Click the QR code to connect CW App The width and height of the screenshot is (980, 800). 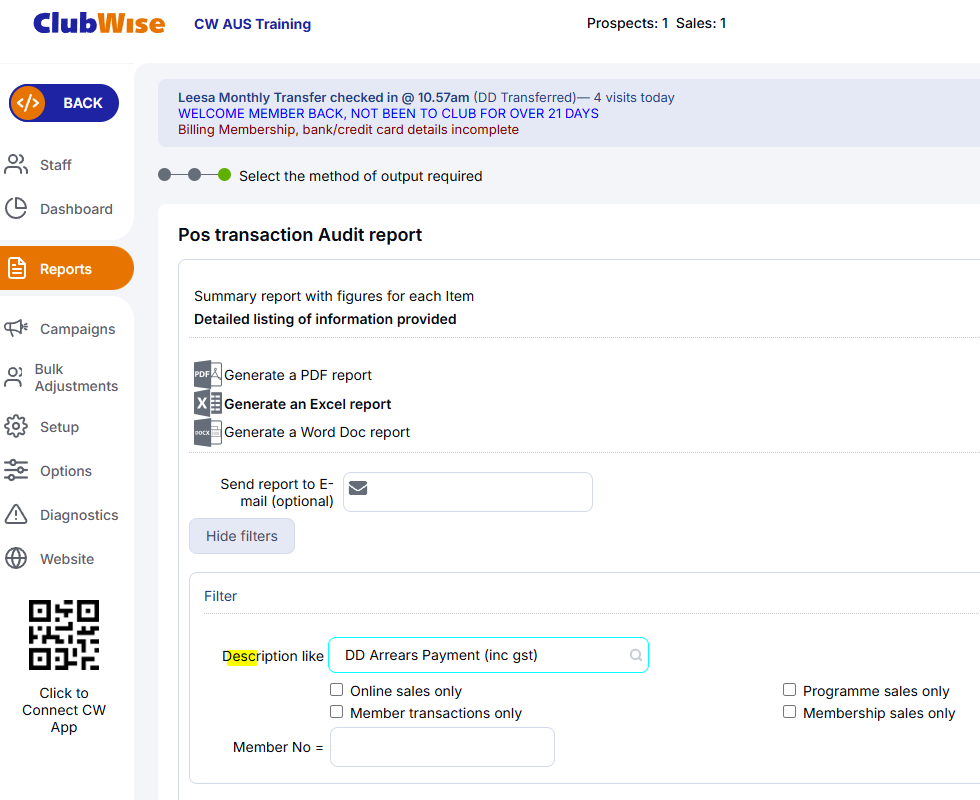[64, 635]
